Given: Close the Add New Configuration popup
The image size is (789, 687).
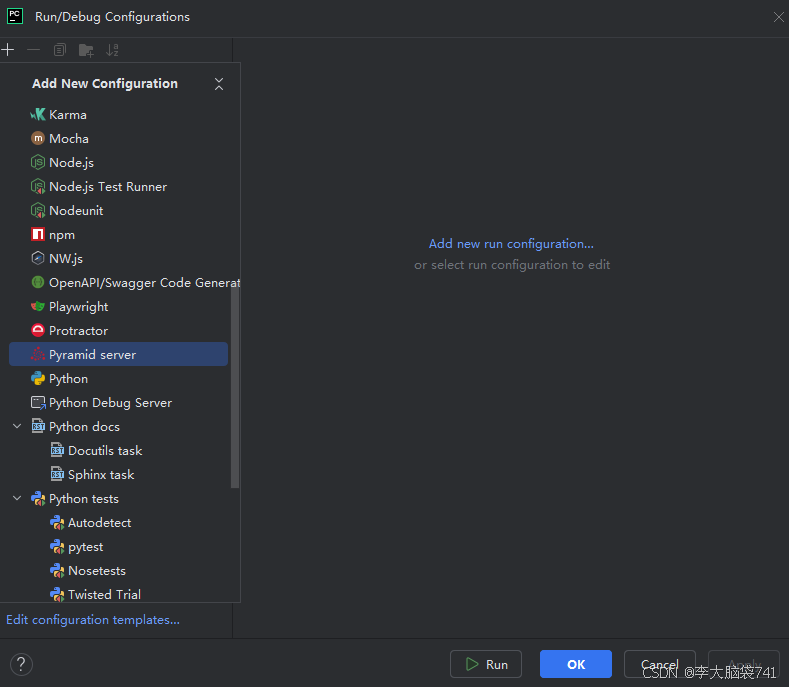Looking at the screenshot, I should (219, 84).
